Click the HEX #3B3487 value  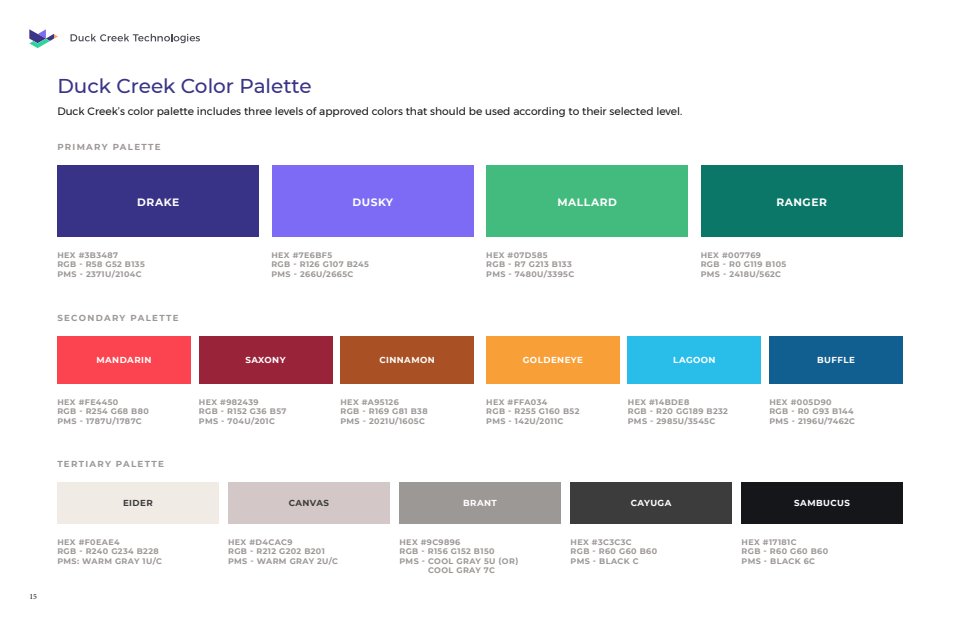pyautogui.click(x=88, y=255)
